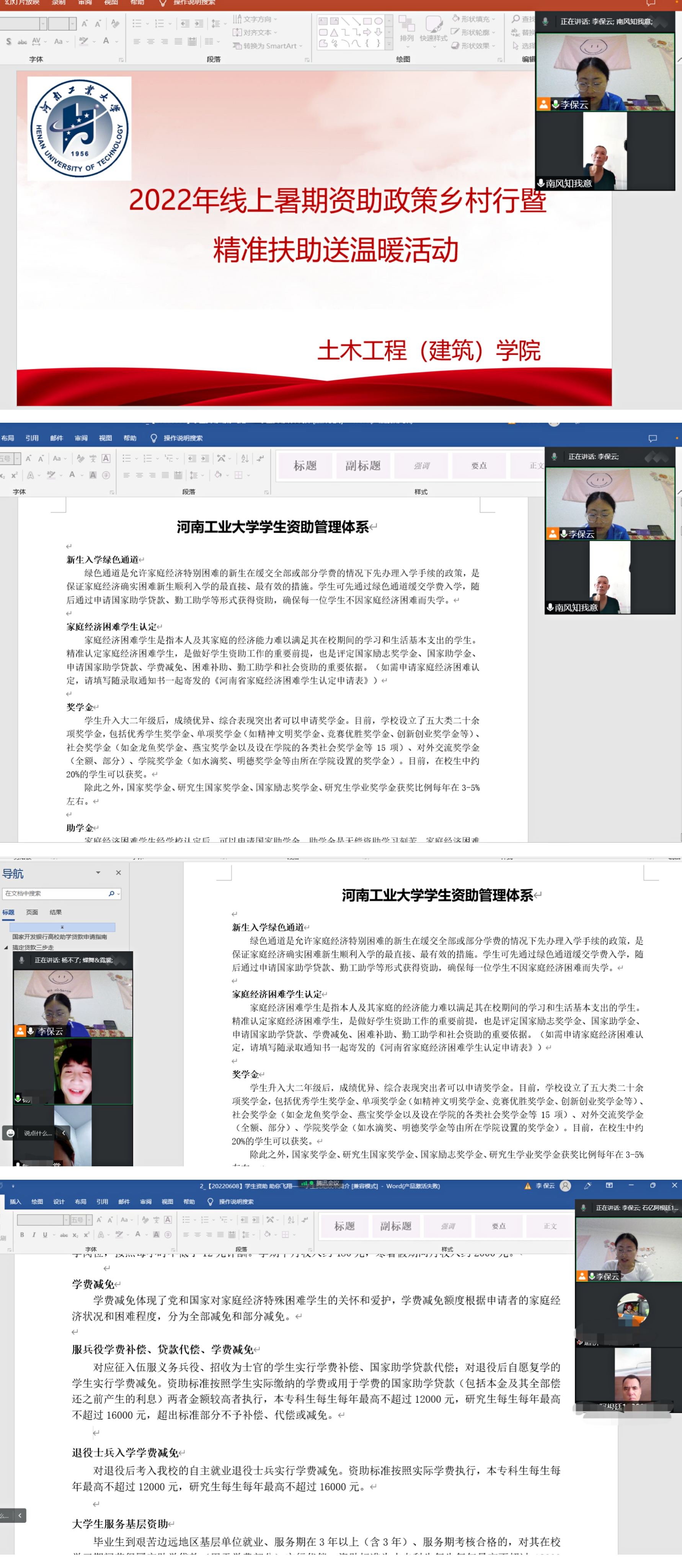Click comments icon in middle Word window ribbon

[653, 438]
